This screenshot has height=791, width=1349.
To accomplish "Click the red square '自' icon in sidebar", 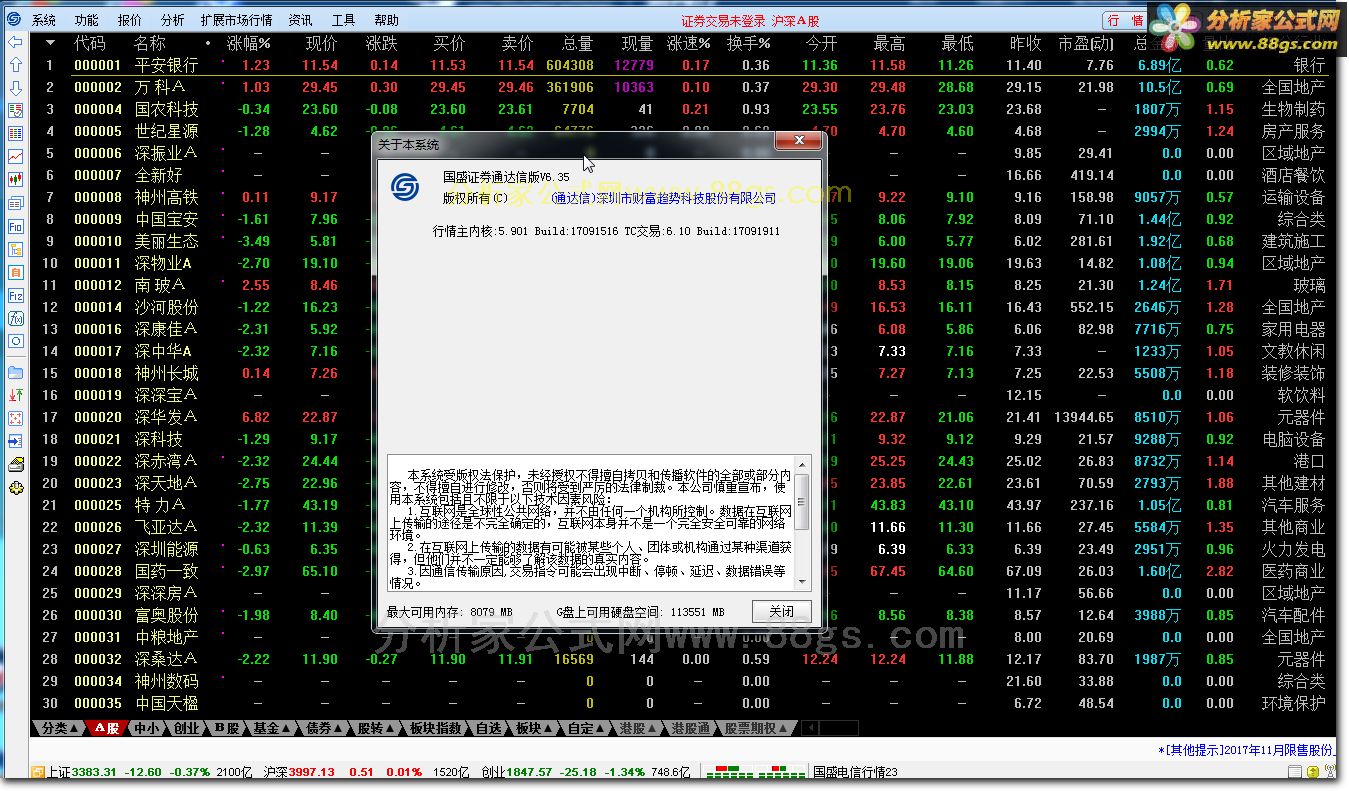I will 15,273.
